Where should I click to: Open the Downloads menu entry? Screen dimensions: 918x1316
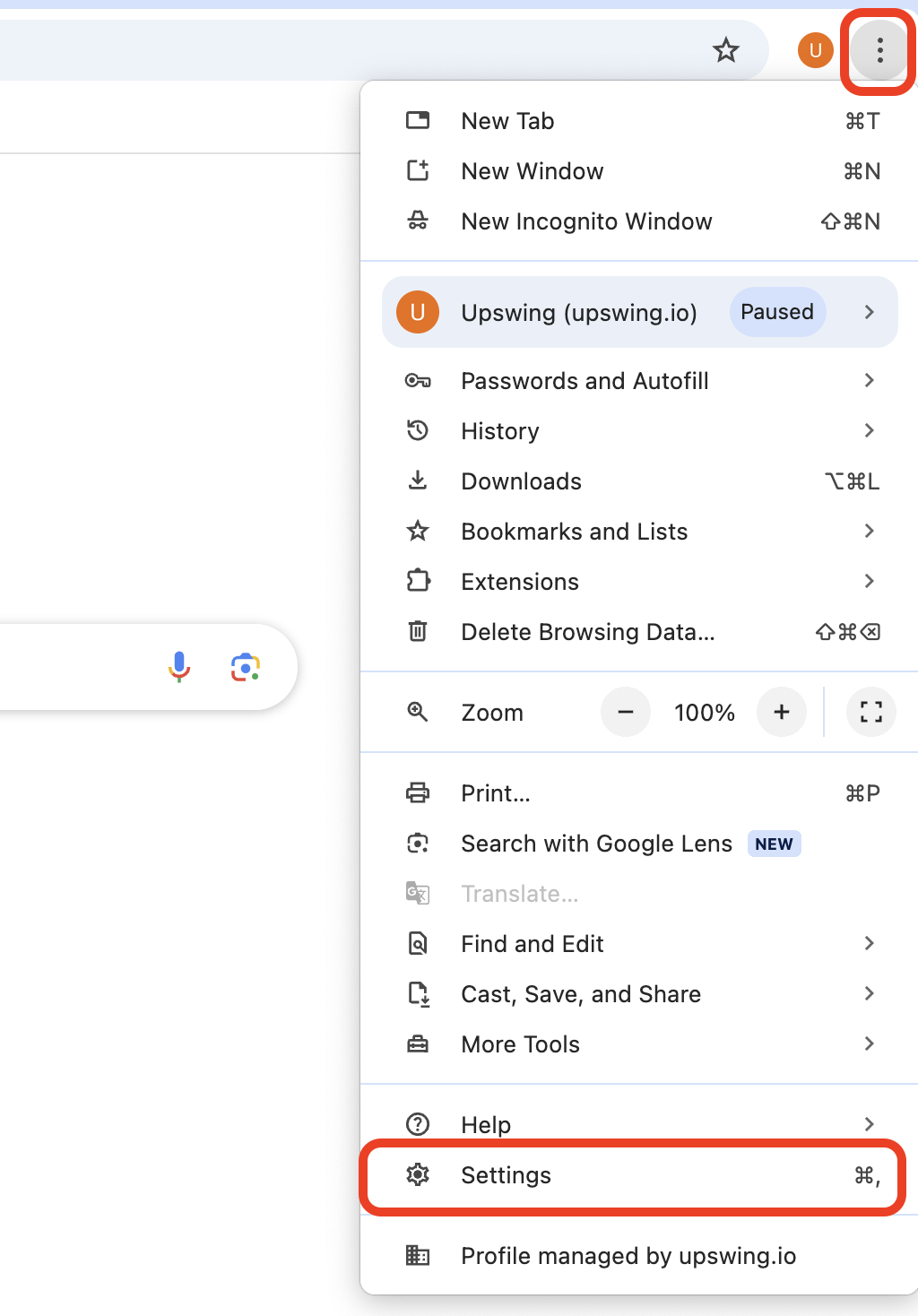(639, 481)
